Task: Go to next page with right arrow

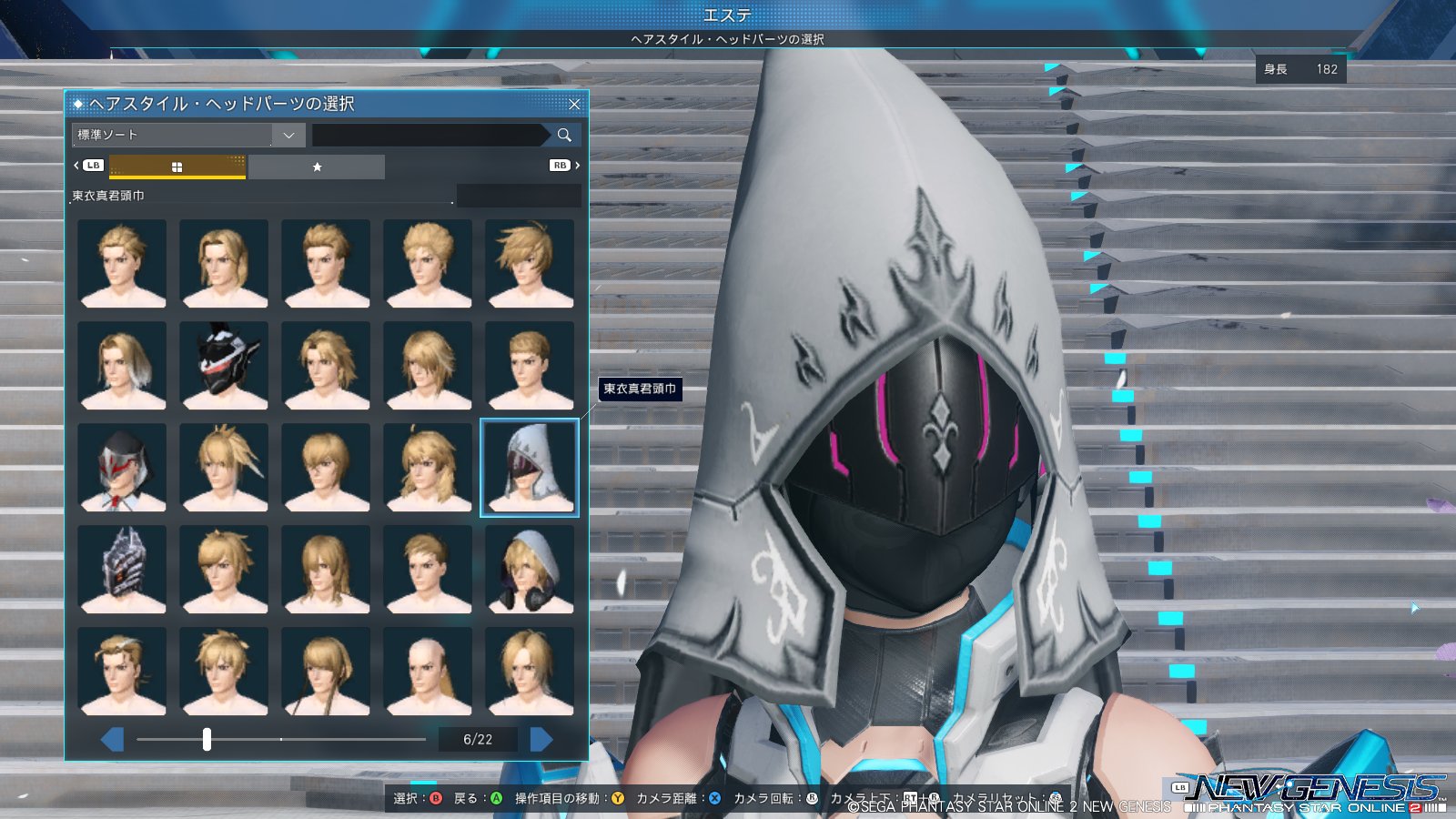Action: pyautogui.click(x=541, y=739)
